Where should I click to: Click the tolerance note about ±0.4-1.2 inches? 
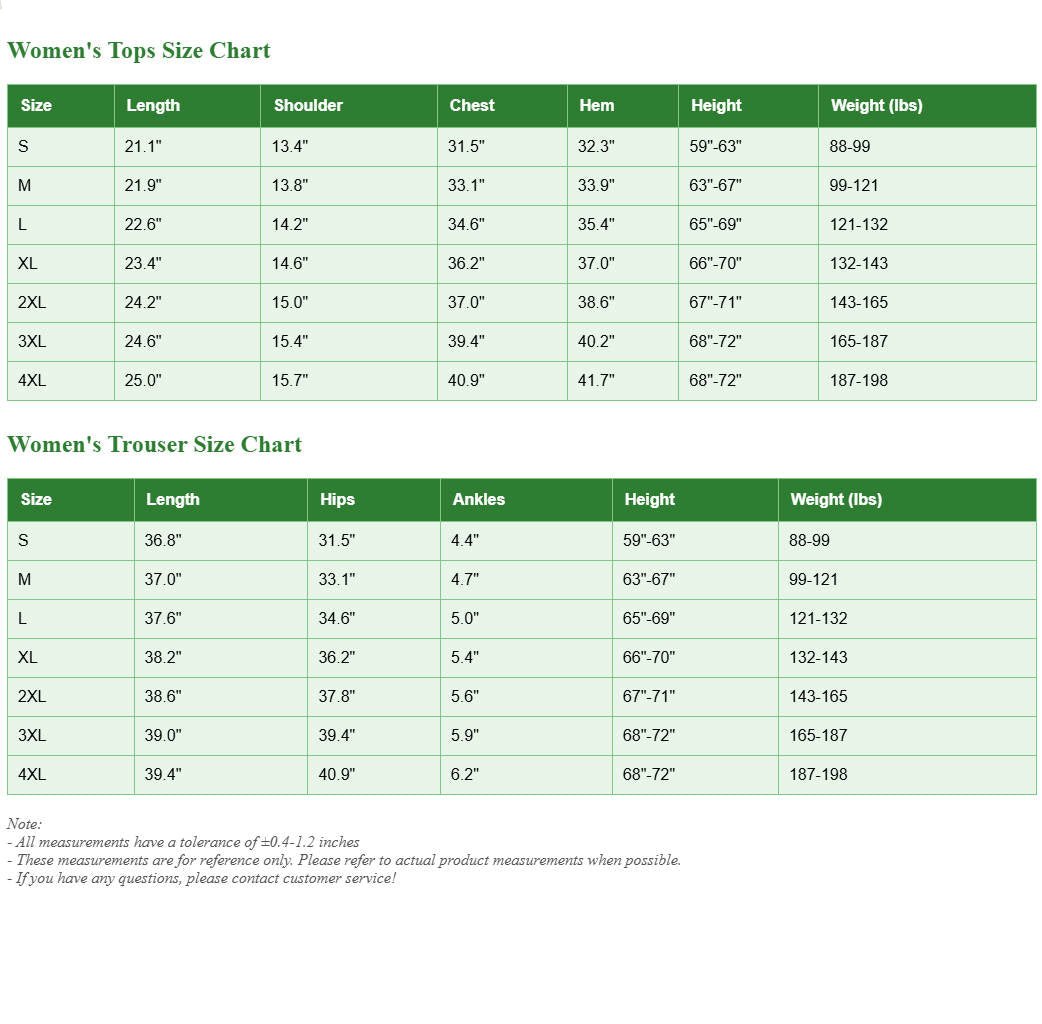point(183,842)
